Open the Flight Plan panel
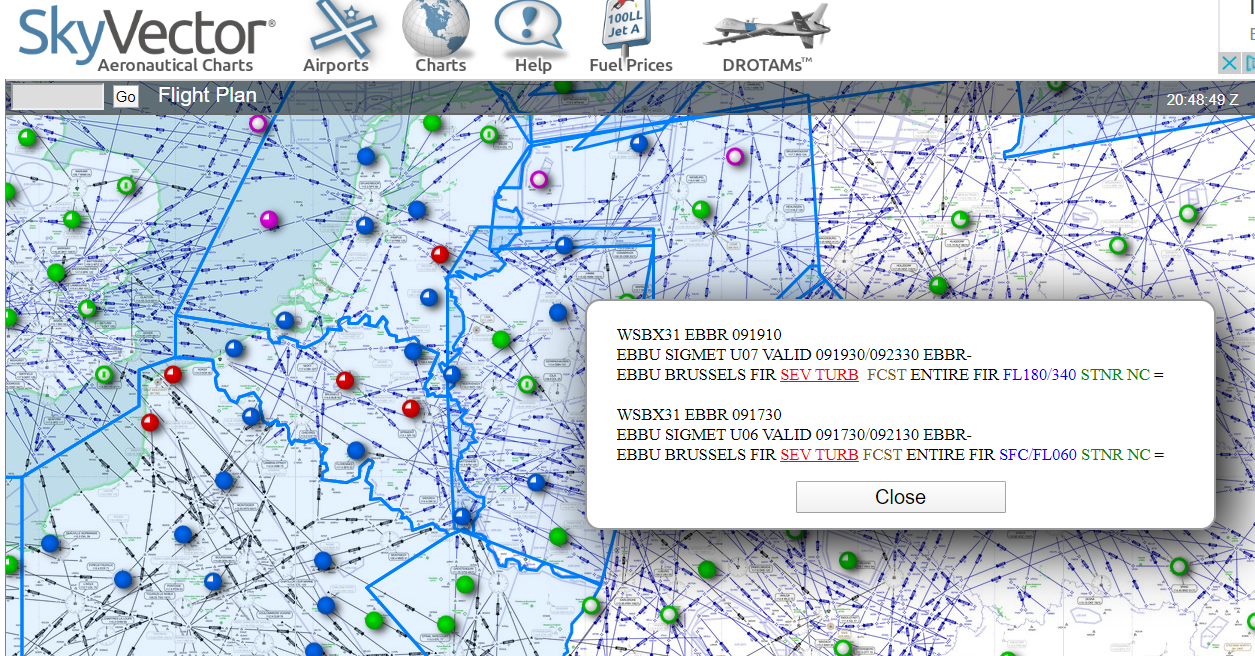This screenshot has width=1255, height=656. point(207,96)
